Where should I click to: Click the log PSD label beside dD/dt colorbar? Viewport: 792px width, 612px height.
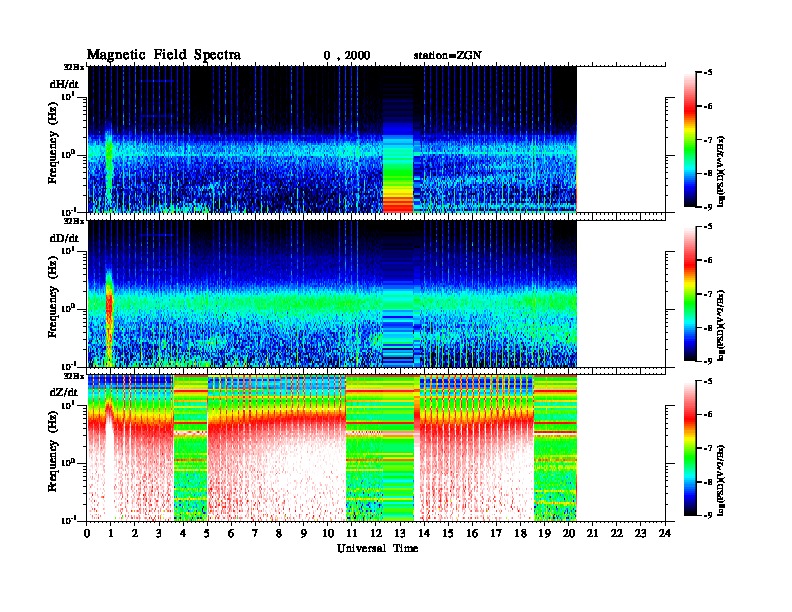pyautogui.click(x=722, y=325)
